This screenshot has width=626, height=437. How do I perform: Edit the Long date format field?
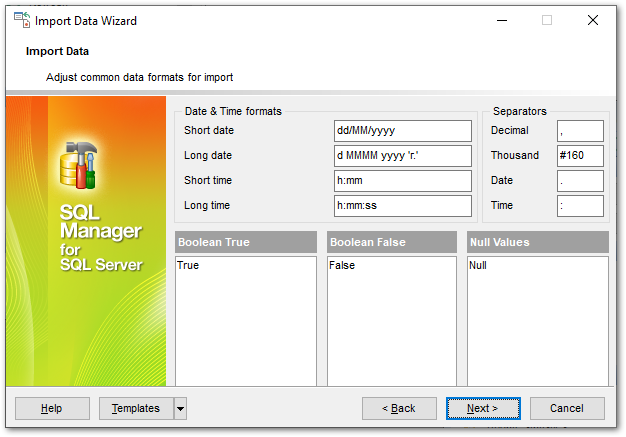[x=402, y=156]
